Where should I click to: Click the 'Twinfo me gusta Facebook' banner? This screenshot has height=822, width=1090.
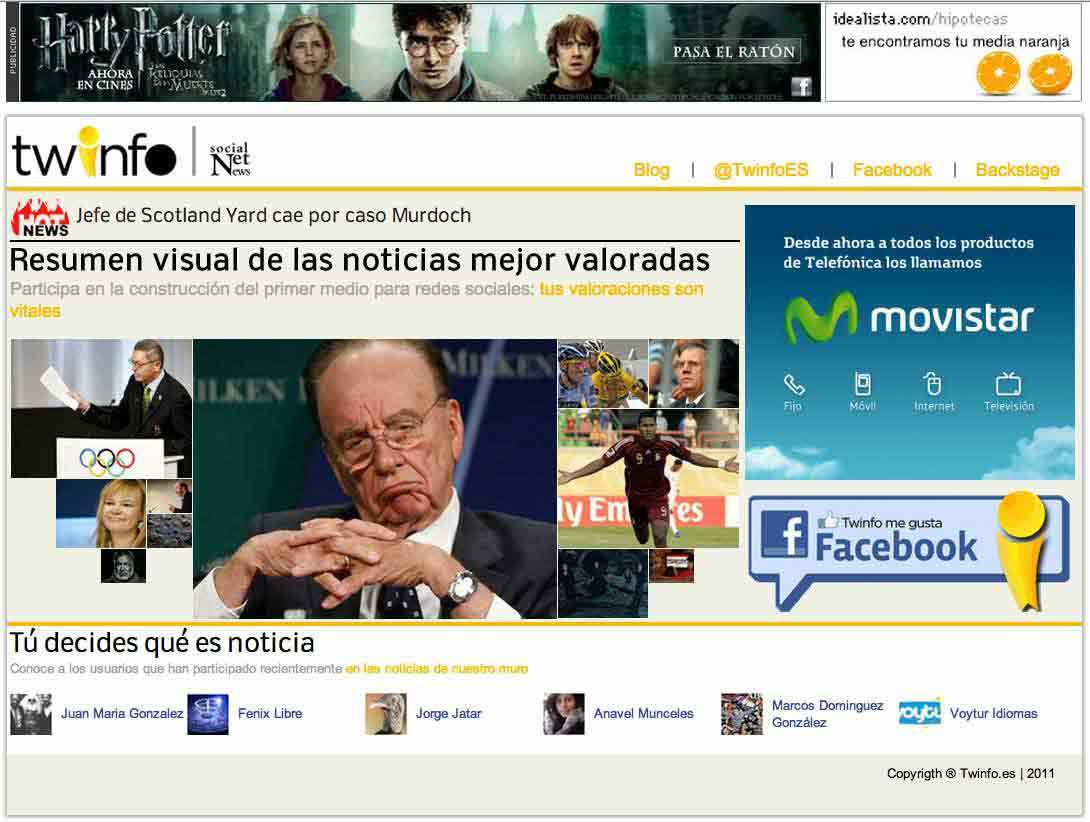[x=909, y=552]
